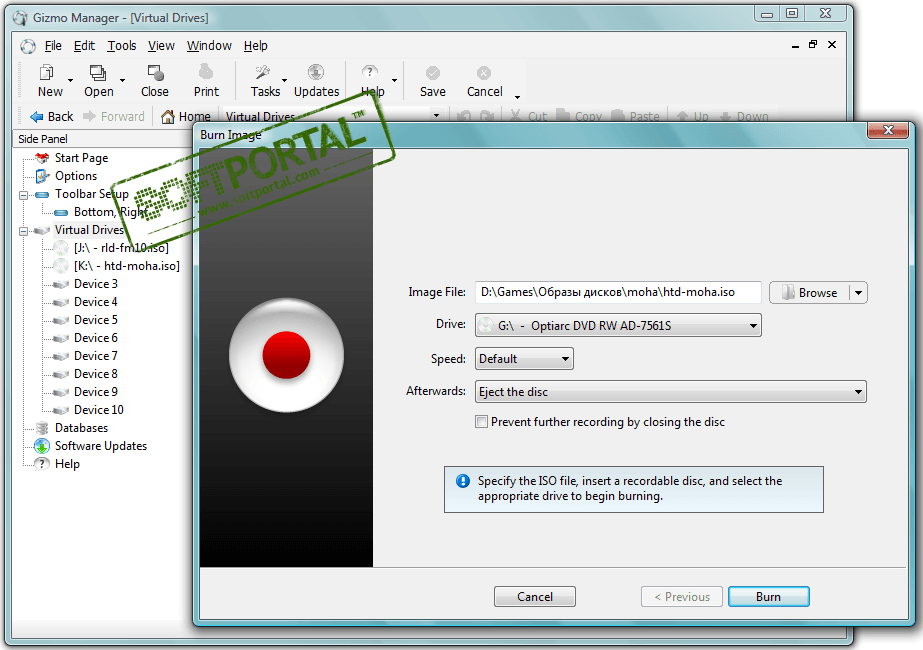This screenshot has width=923, height=650.
Task: Click the Close toolbar icon
Action: [155, 73]
